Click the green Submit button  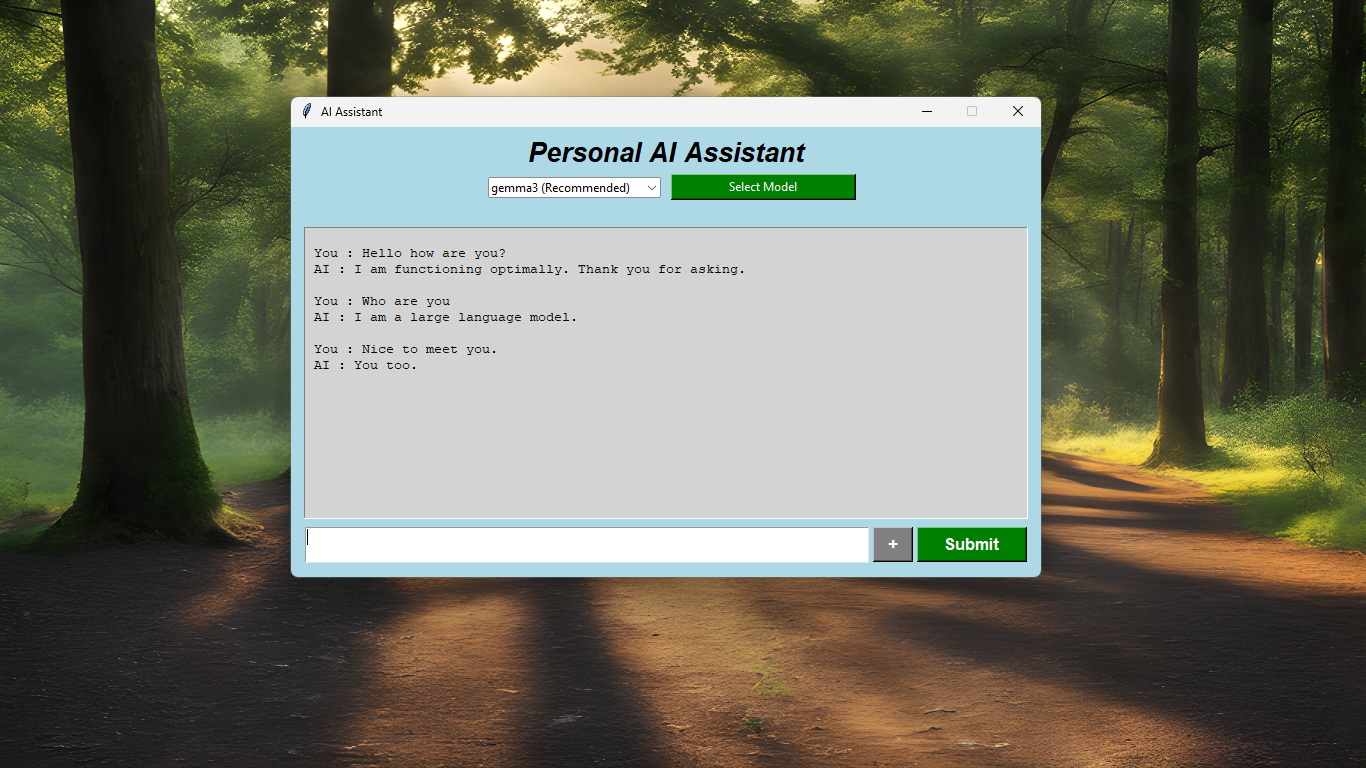971,544
